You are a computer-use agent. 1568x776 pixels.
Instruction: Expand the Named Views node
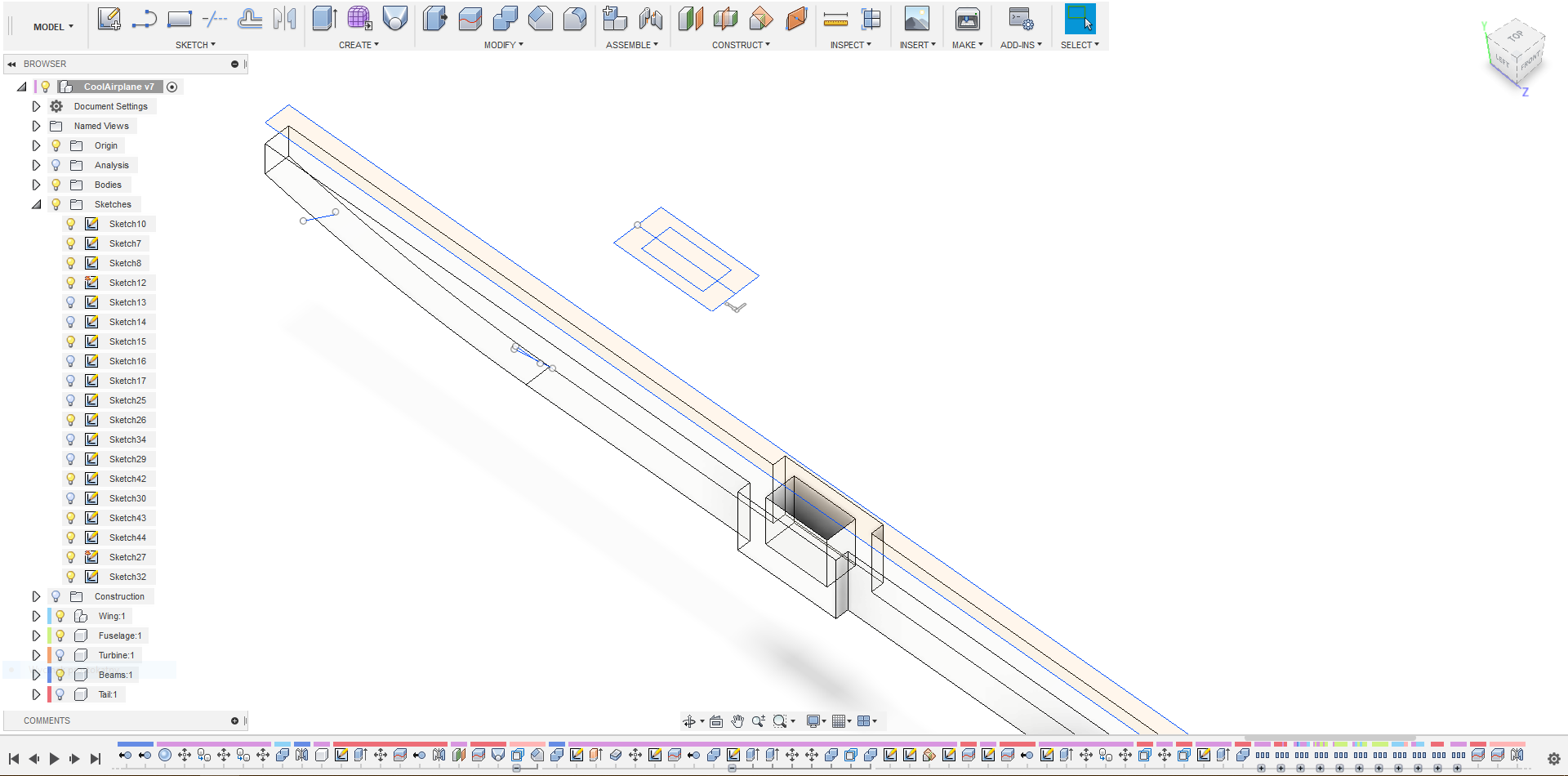point(36,126)
